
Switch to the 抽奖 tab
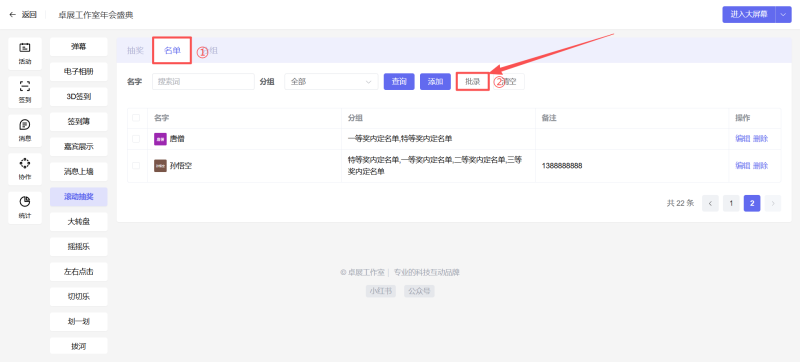coord(135,50)
